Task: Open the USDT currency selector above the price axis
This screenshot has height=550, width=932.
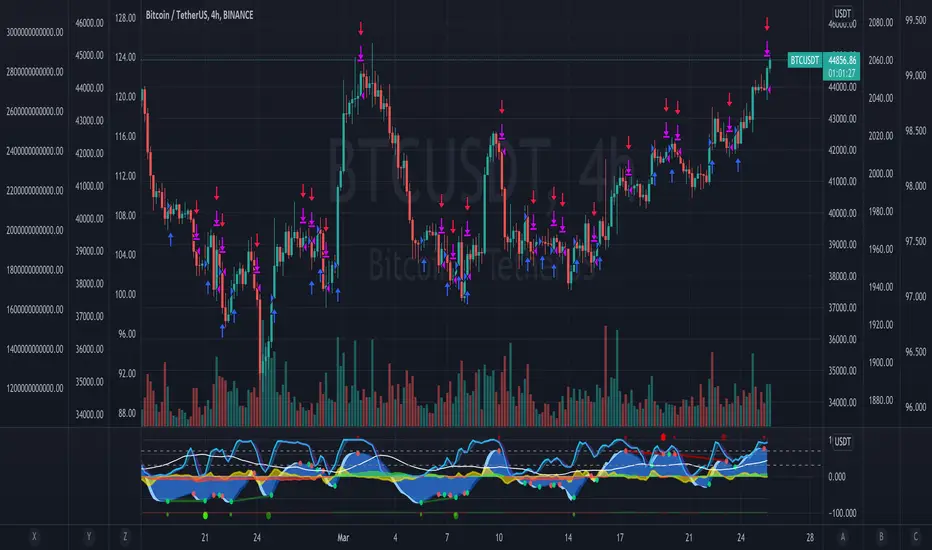Action: (842, 13)
